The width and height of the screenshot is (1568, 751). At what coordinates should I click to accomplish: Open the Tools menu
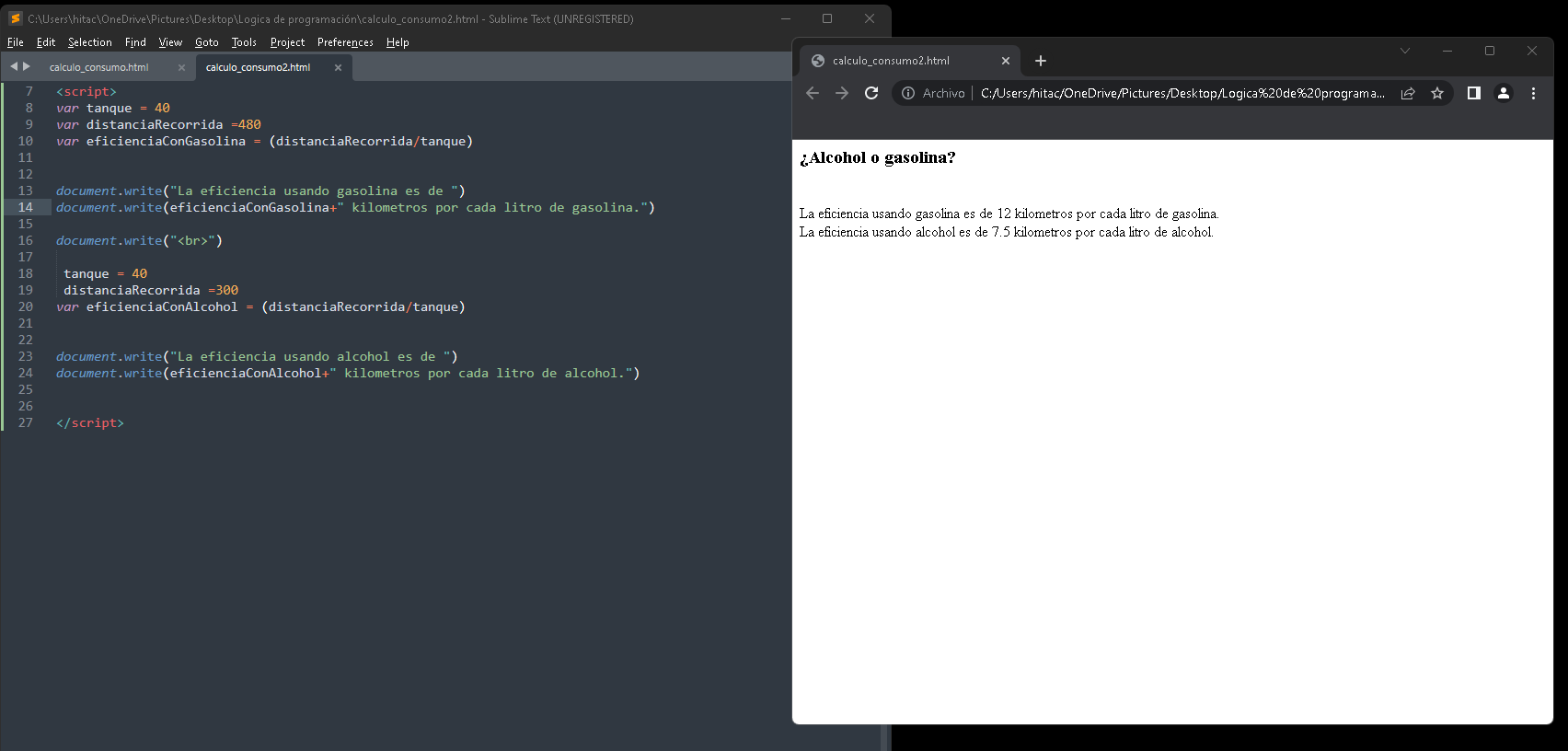pyautogui.click(x=244, y=42)
